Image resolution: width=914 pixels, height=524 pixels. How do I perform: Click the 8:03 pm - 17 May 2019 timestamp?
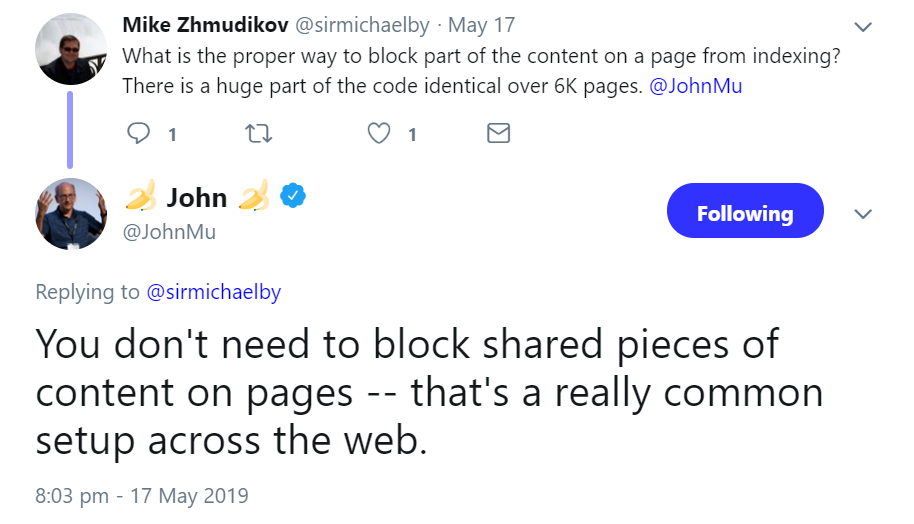142,495
